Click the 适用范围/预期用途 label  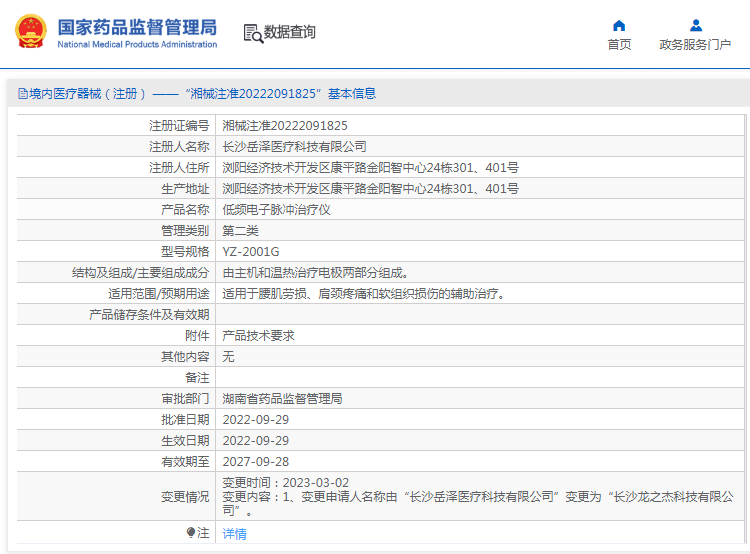click(x=159, y=294)
